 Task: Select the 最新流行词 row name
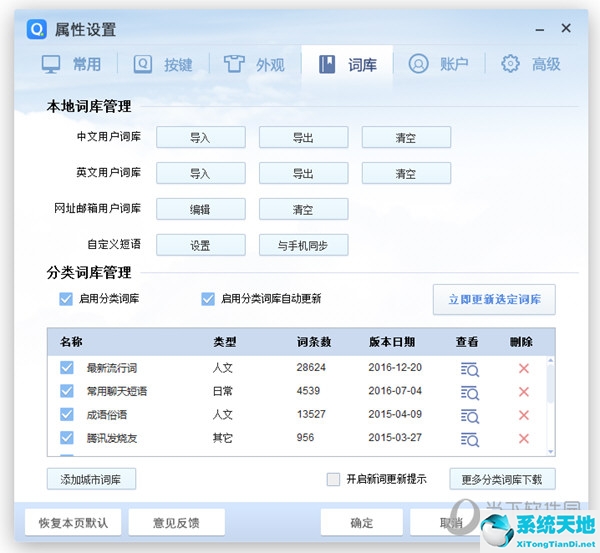click(112, 368)
